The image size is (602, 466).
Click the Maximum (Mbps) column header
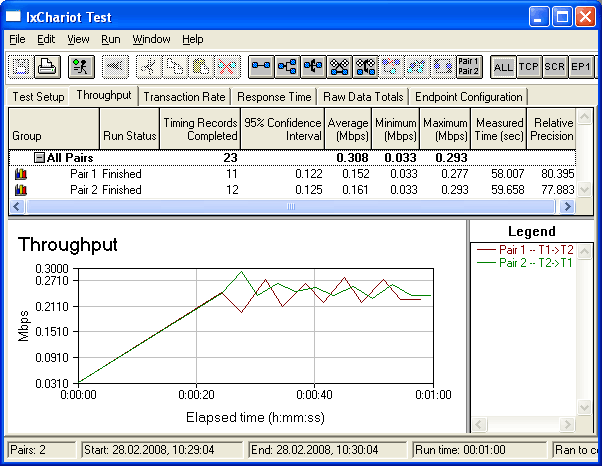445,129
